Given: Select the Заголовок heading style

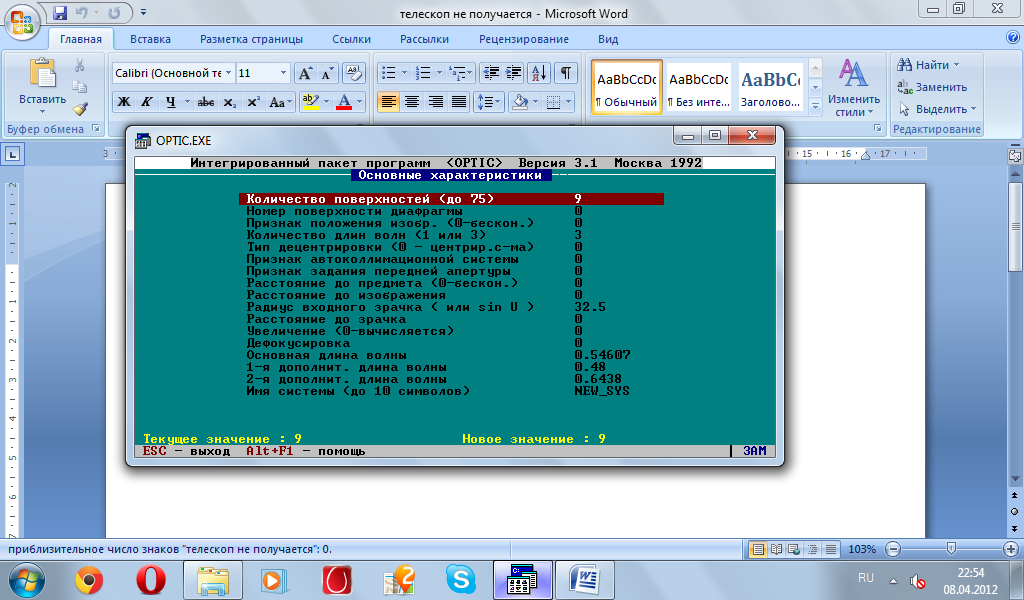Looking at the screenshot, I should click(x=770, y=87).
